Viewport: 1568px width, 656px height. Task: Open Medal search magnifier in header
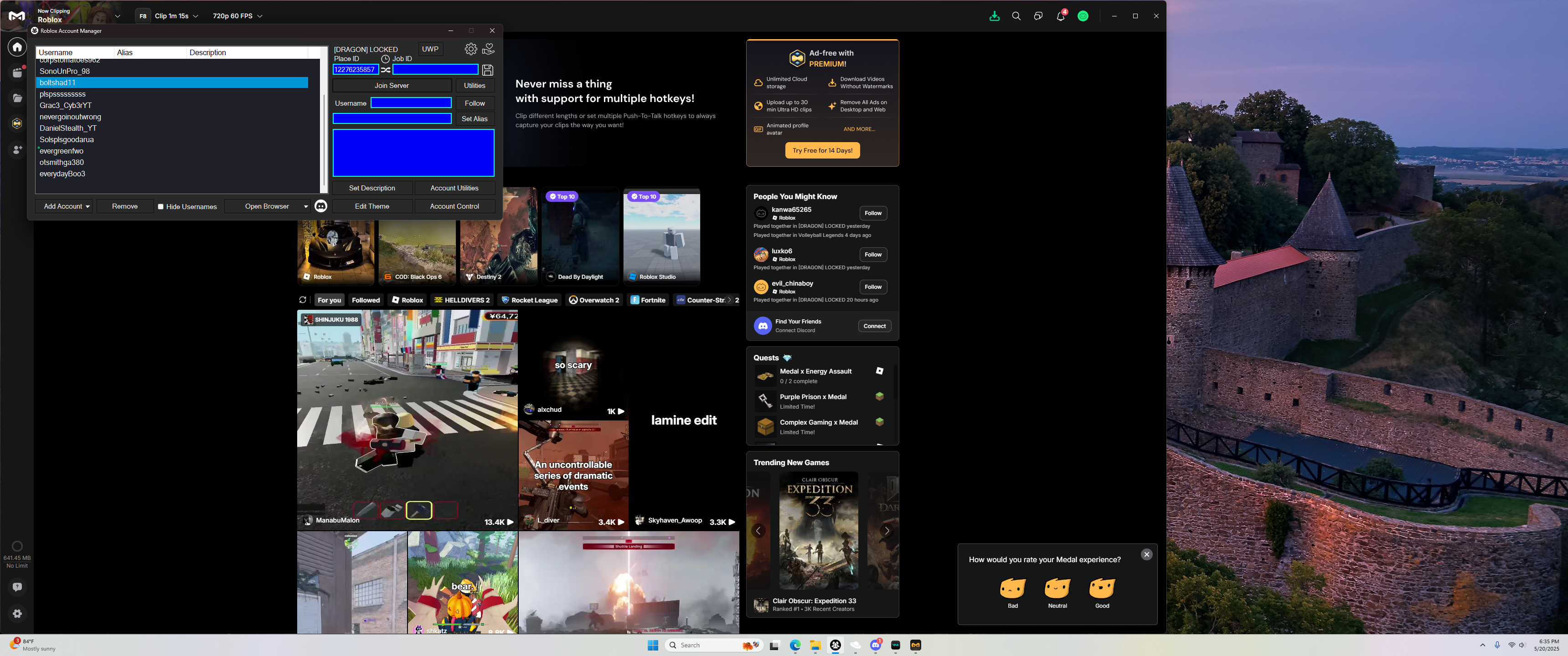(x=1016, y=16)
